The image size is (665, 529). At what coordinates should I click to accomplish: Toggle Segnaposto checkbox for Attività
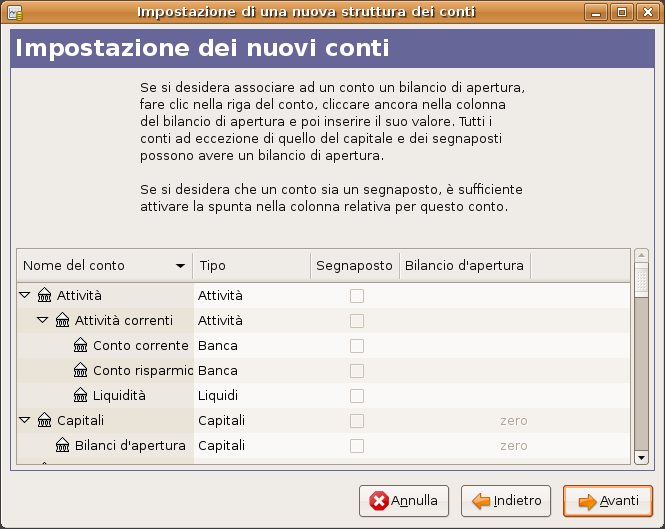tap(357, 296)
